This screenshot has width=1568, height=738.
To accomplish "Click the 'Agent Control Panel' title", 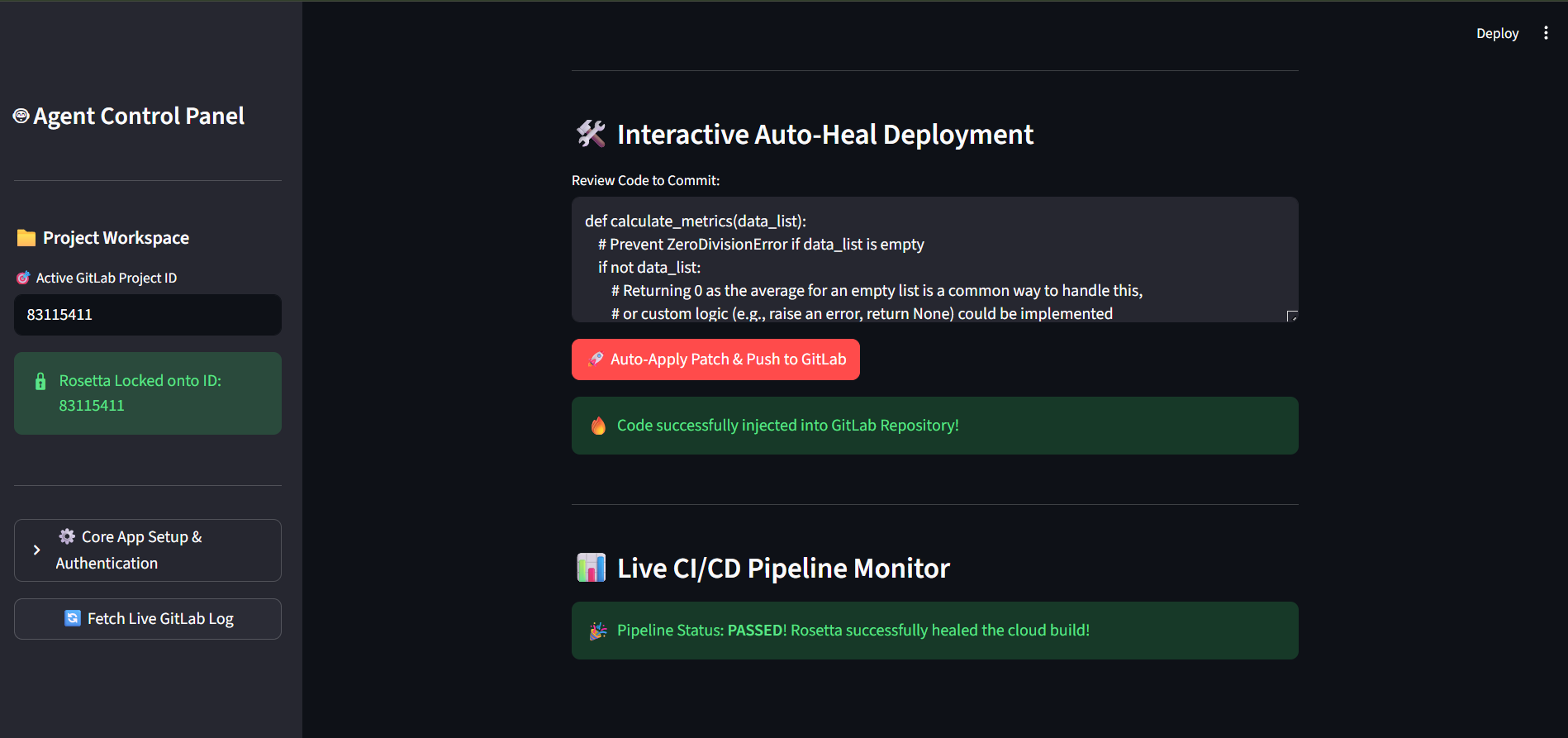I will point(139,117).
